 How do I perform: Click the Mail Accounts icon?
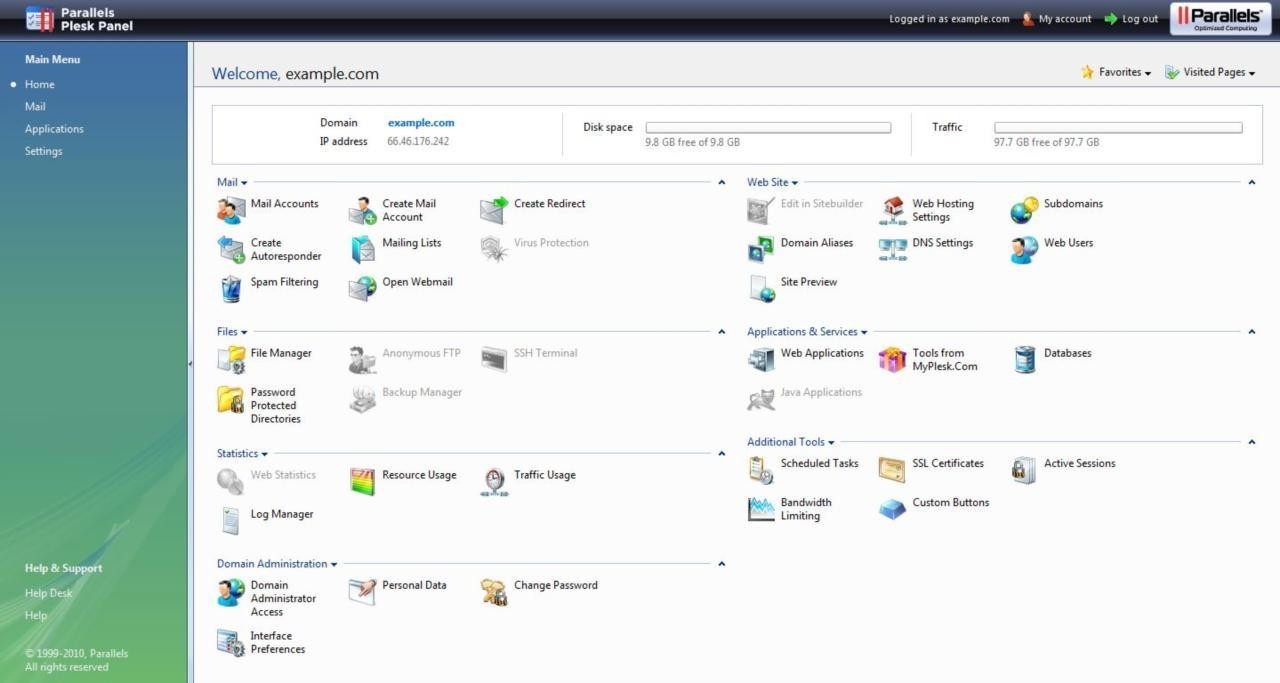point(231,210)
